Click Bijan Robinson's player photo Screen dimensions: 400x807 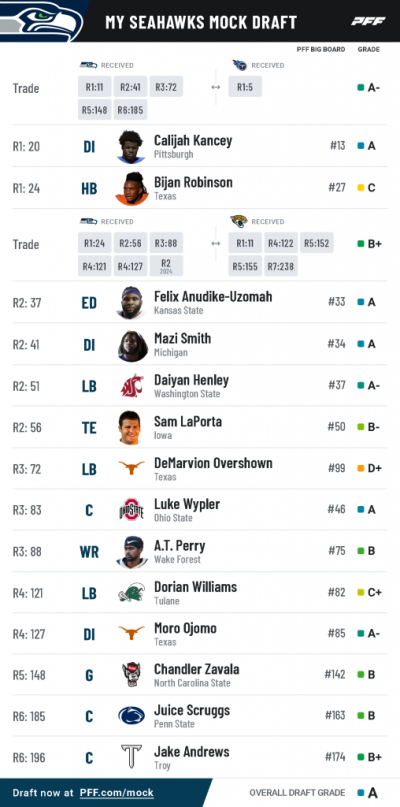[x=131, y=189]
